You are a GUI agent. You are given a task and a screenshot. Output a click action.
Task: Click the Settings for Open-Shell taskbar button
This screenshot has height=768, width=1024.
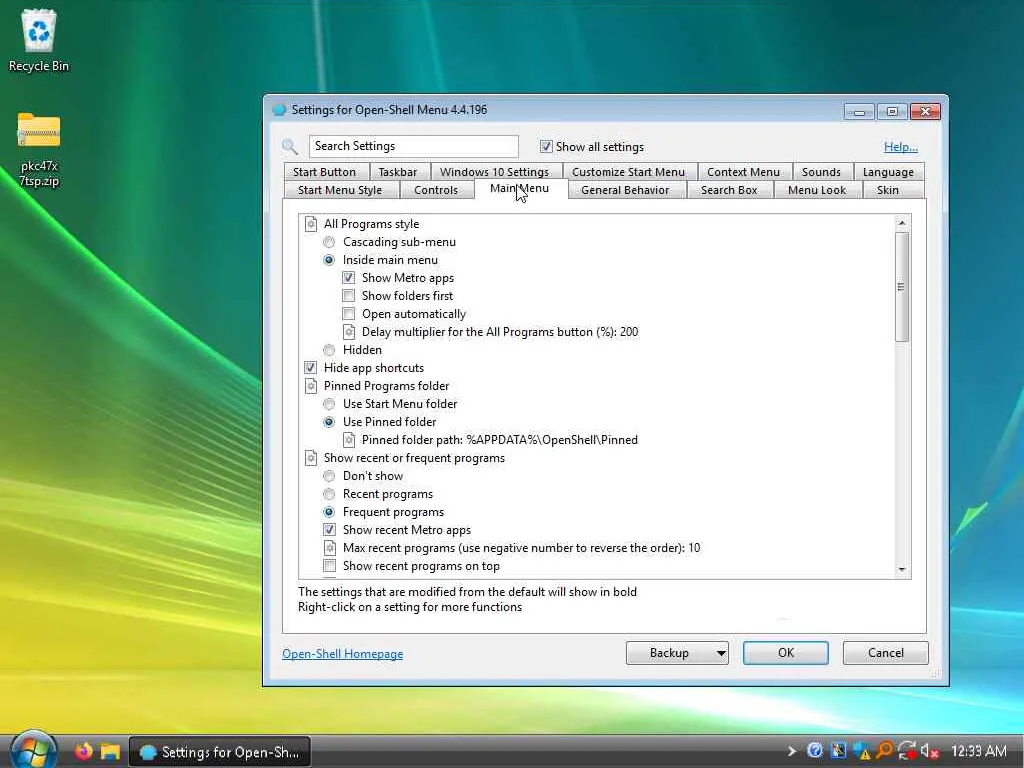coord(219,752)
